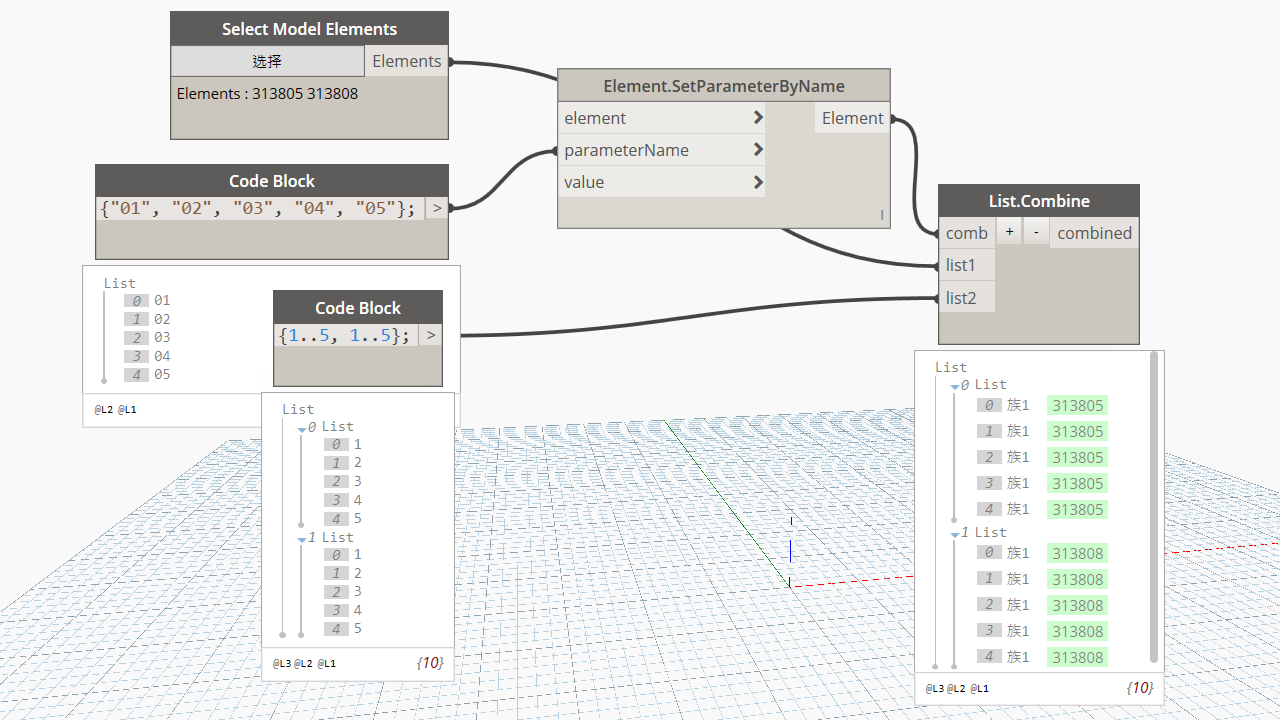Select the list2 input port
Viewport: 1280px width, 720px height.
coord(967,297)
